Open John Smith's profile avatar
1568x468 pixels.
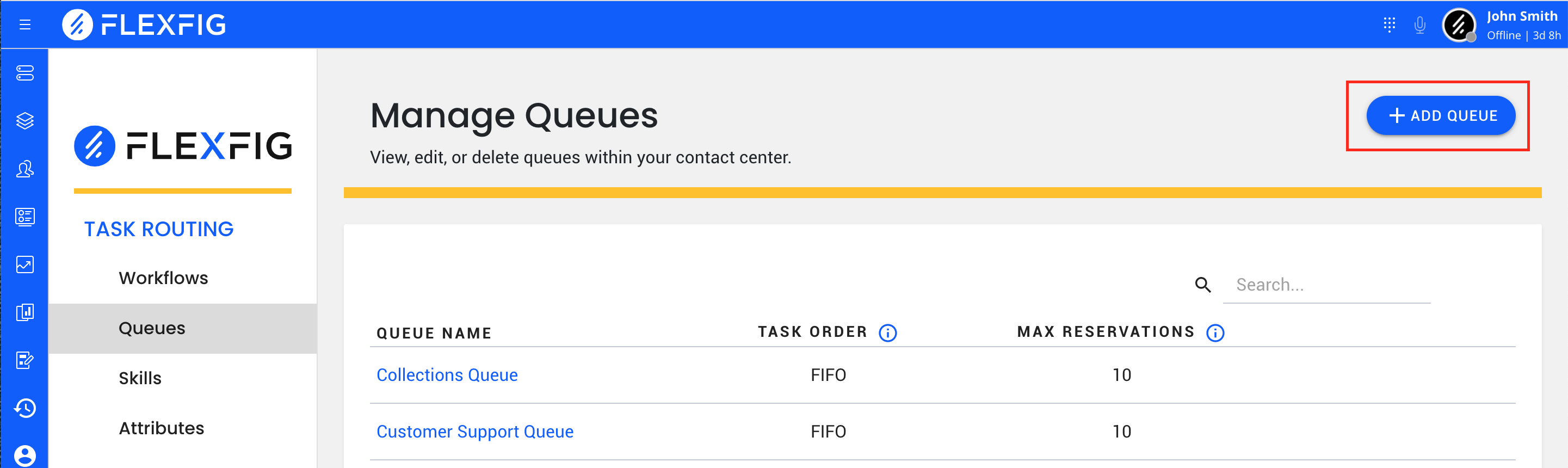pos(1459,25)
